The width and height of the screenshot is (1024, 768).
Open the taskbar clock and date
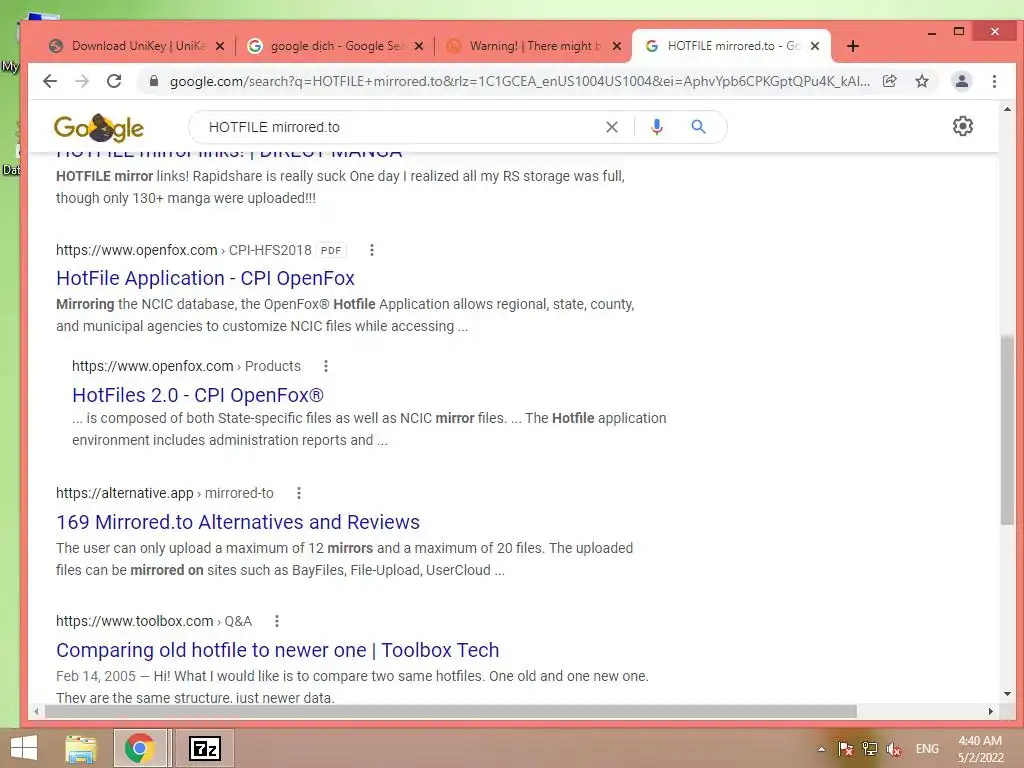[980, 749]
